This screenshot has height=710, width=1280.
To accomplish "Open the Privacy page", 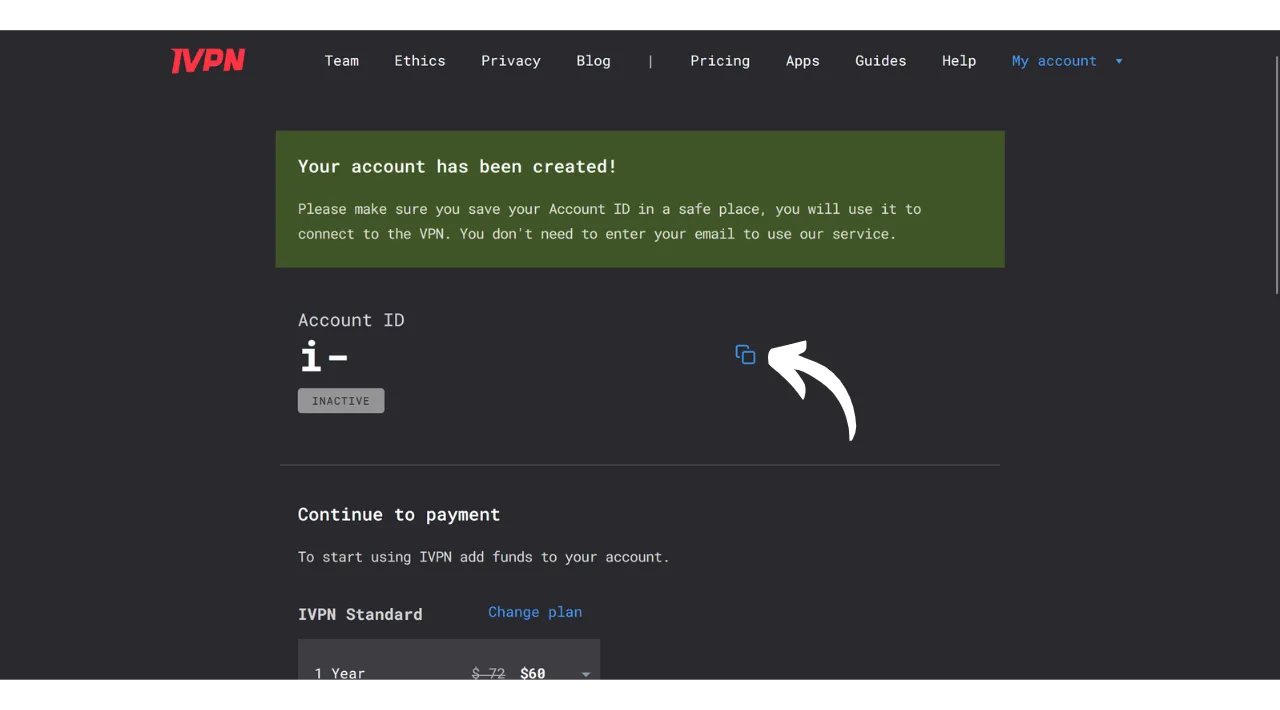I will coord(511,61).
